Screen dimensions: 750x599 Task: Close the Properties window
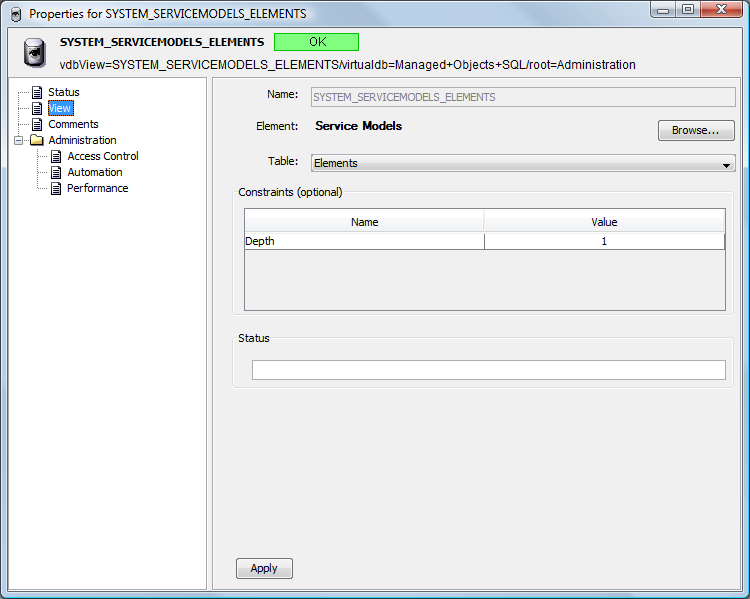721,11
